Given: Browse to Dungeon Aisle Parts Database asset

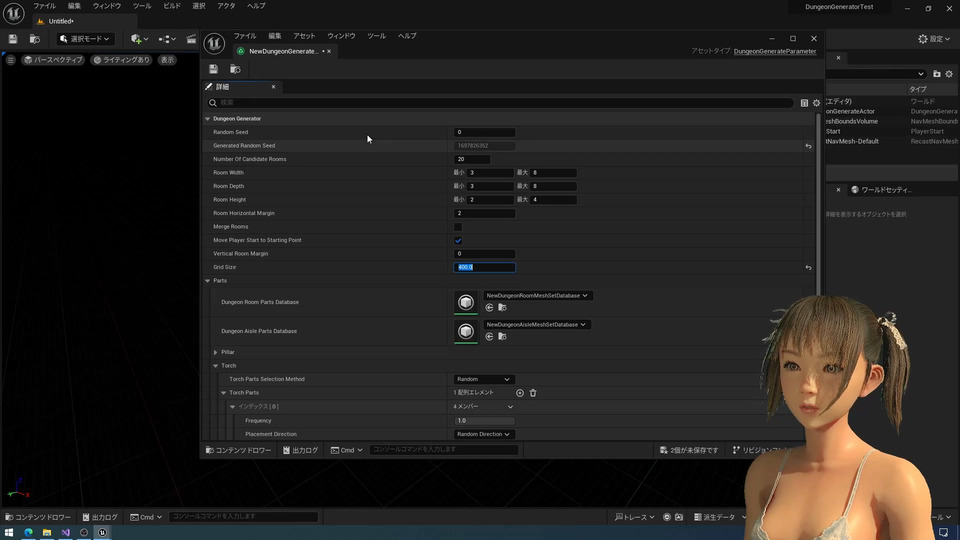Looking at the screenshot, I should coord(502,336).
